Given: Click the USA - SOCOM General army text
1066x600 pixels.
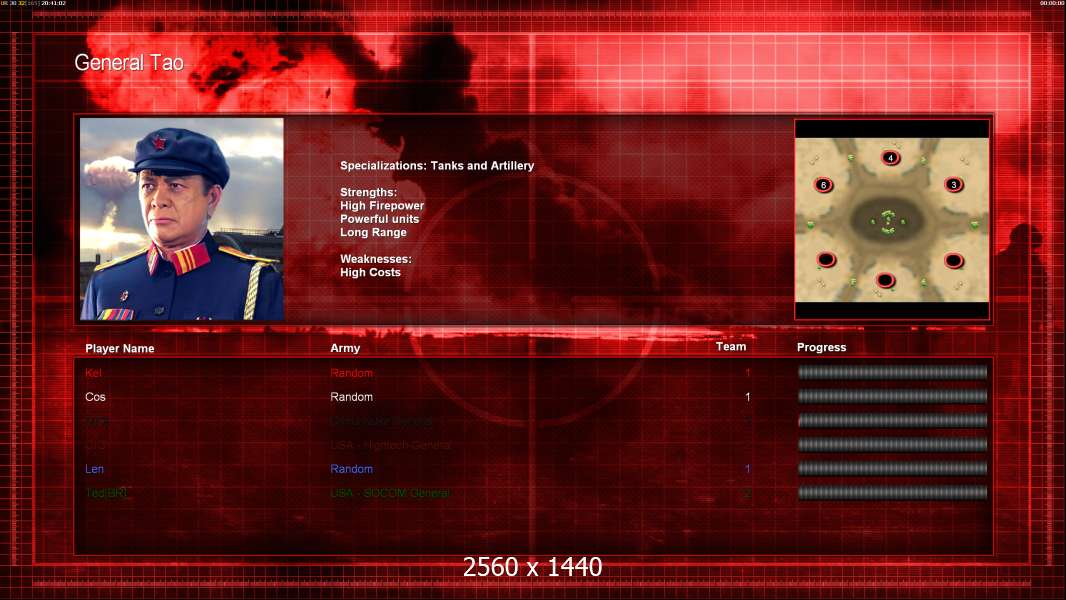Looking at the screenshot, I should click(390, 493).
